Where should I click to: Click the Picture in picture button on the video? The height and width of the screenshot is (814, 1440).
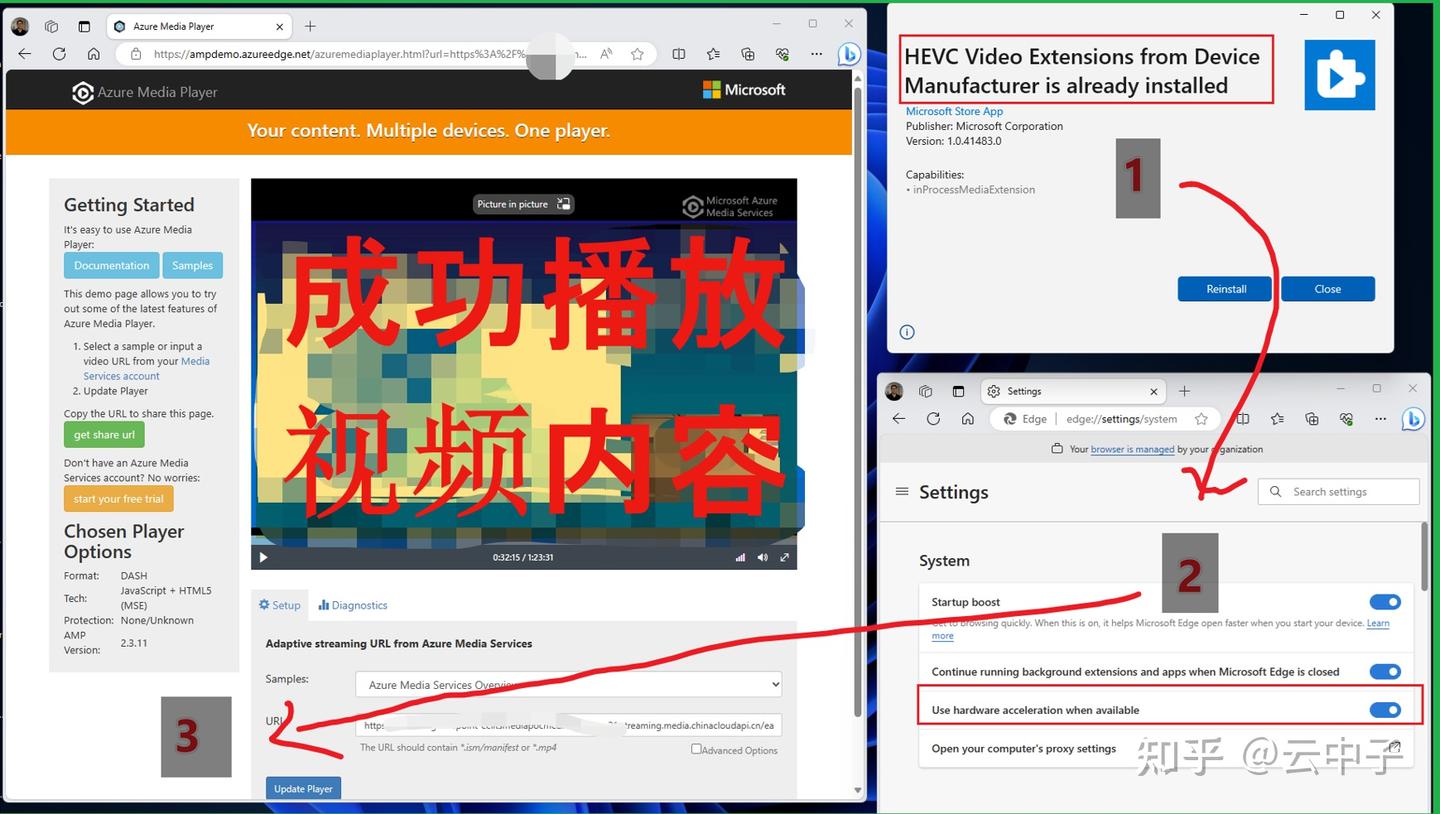[522, 204]
